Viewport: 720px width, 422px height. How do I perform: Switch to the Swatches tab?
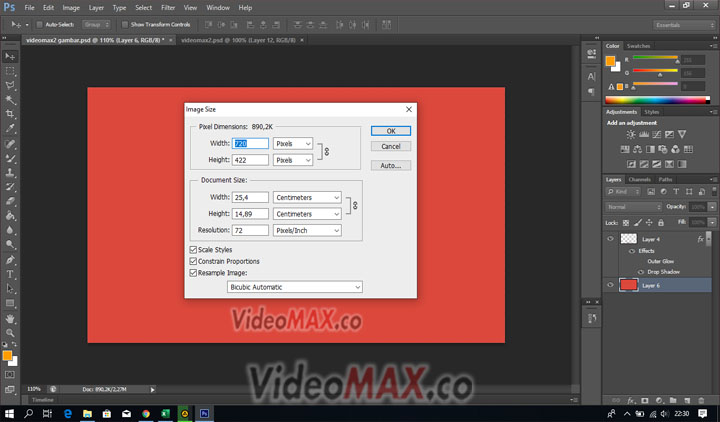[638, 46]
